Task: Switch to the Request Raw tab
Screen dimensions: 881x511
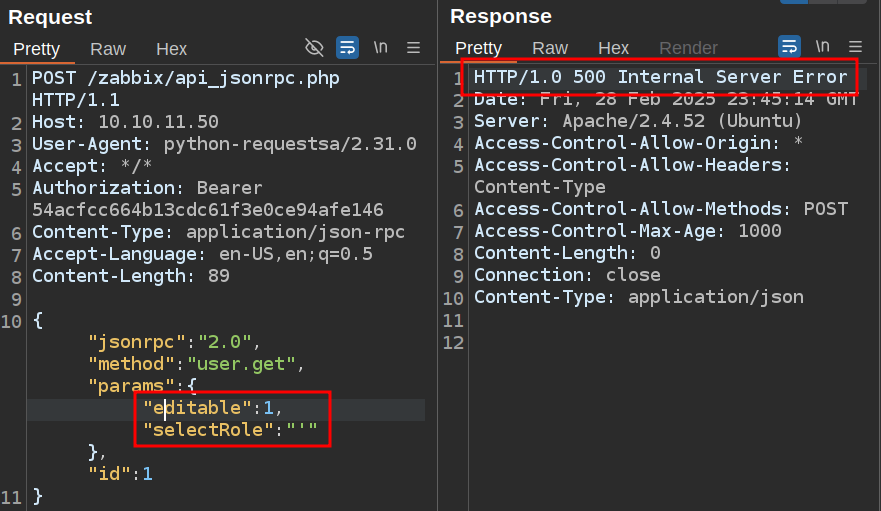Action: tap(108, 48)
